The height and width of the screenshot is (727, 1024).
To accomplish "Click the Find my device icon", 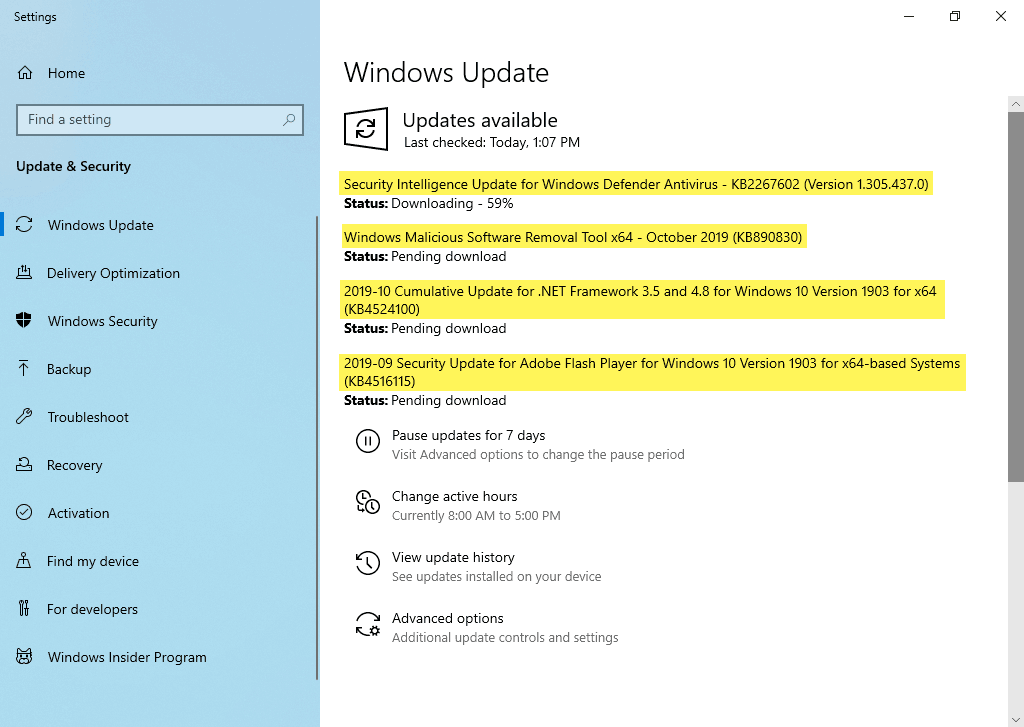I will [x=24, y=560].
